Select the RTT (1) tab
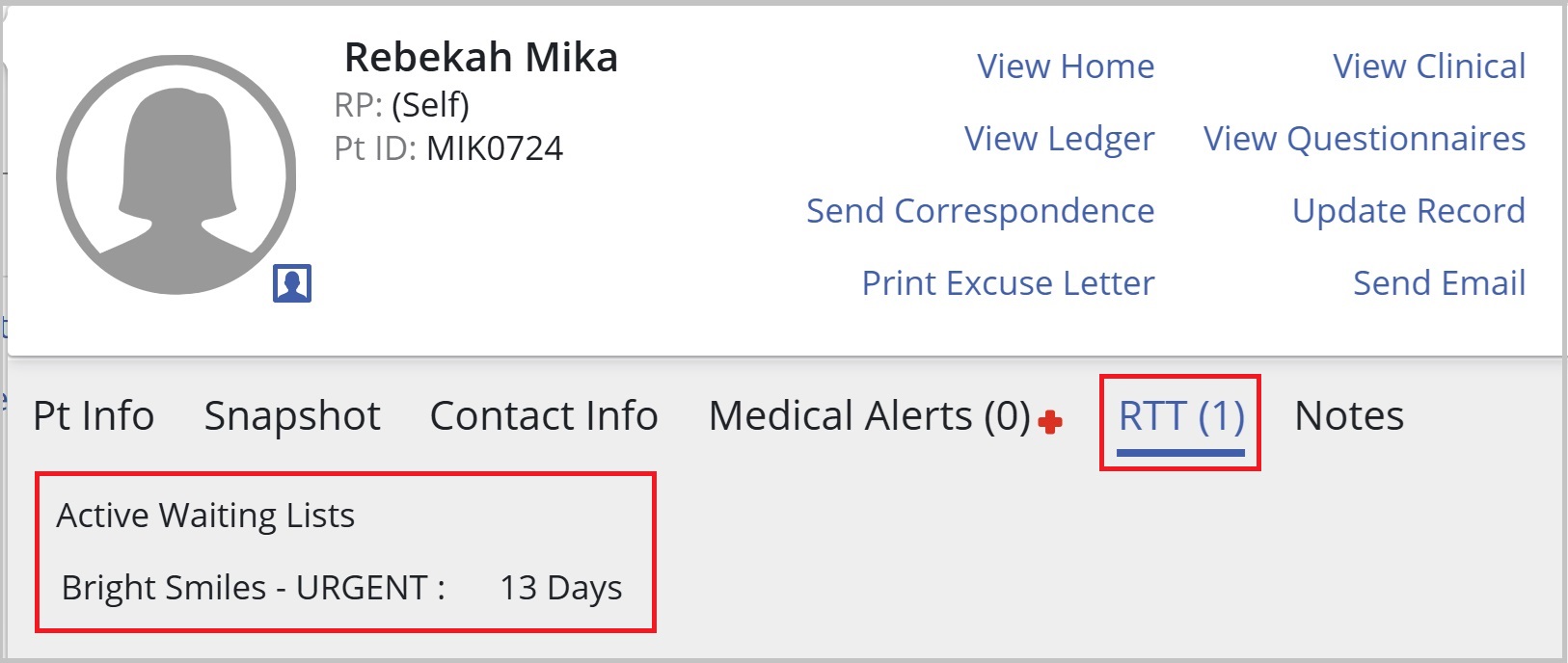Screen dimensions: 1568x663 (1181, 416)
